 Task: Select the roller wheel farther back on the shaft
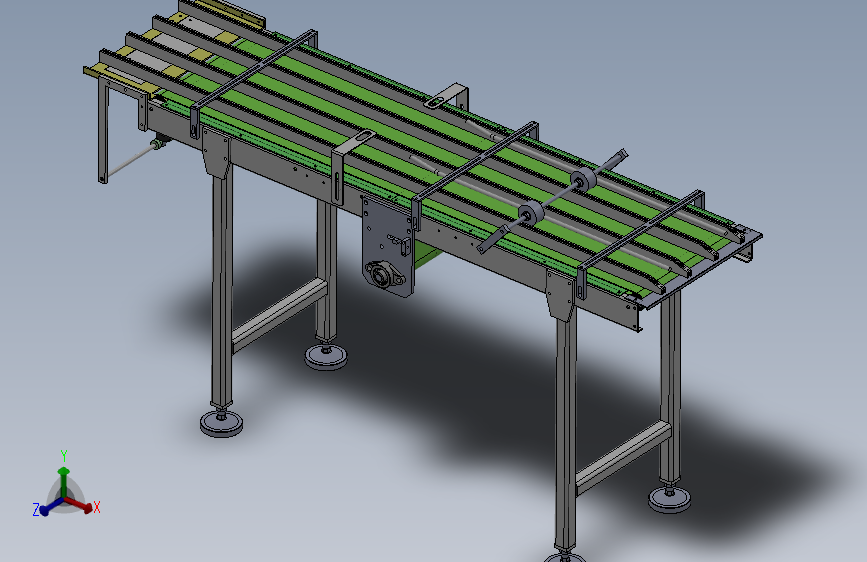pos(584,180)
